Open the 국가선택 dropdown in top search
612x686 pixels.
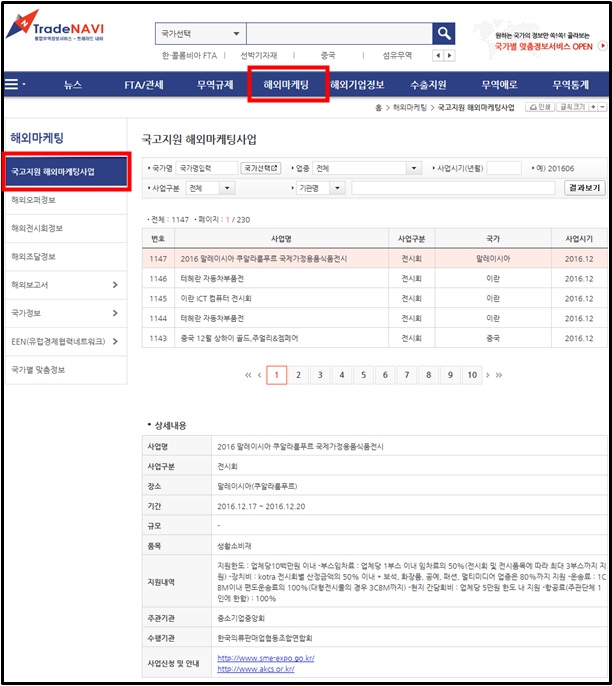click(199, 34)
